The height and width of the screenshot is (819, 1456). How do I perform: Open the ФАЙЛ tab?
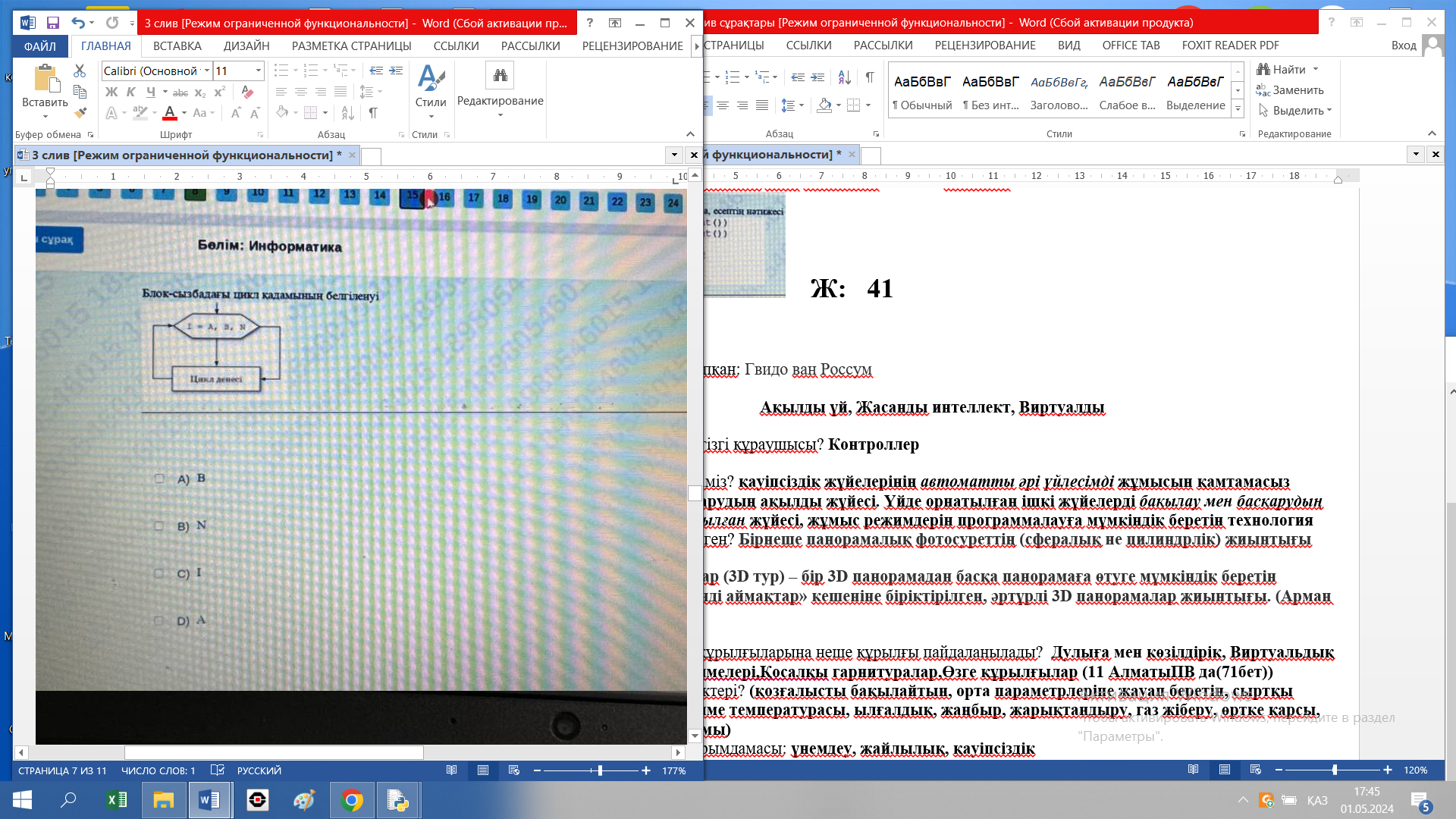[39, 45]
